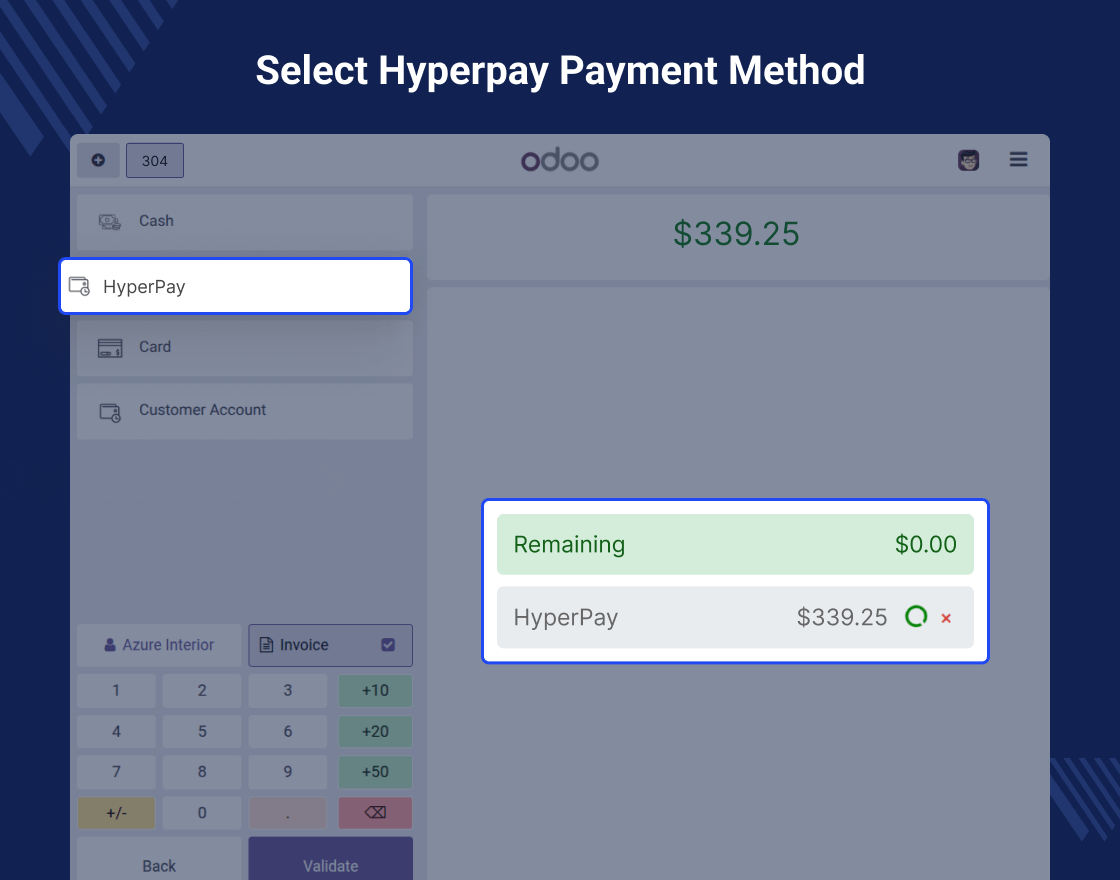Toggle the +/- sign key
Image resolution: width=1120 pixels, height=880 pixels.
click(116, 813)
